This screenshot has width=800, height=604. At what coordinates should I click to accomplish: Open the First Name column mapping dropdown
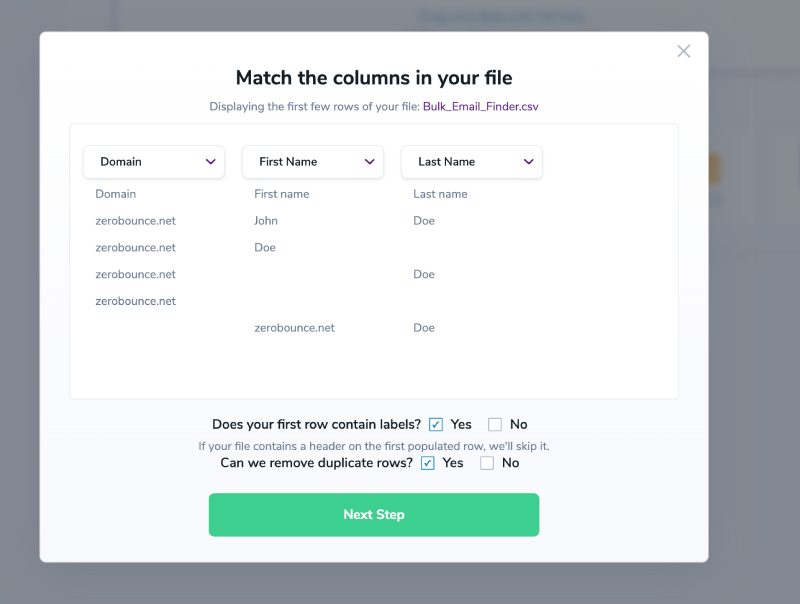click(312, 161)
